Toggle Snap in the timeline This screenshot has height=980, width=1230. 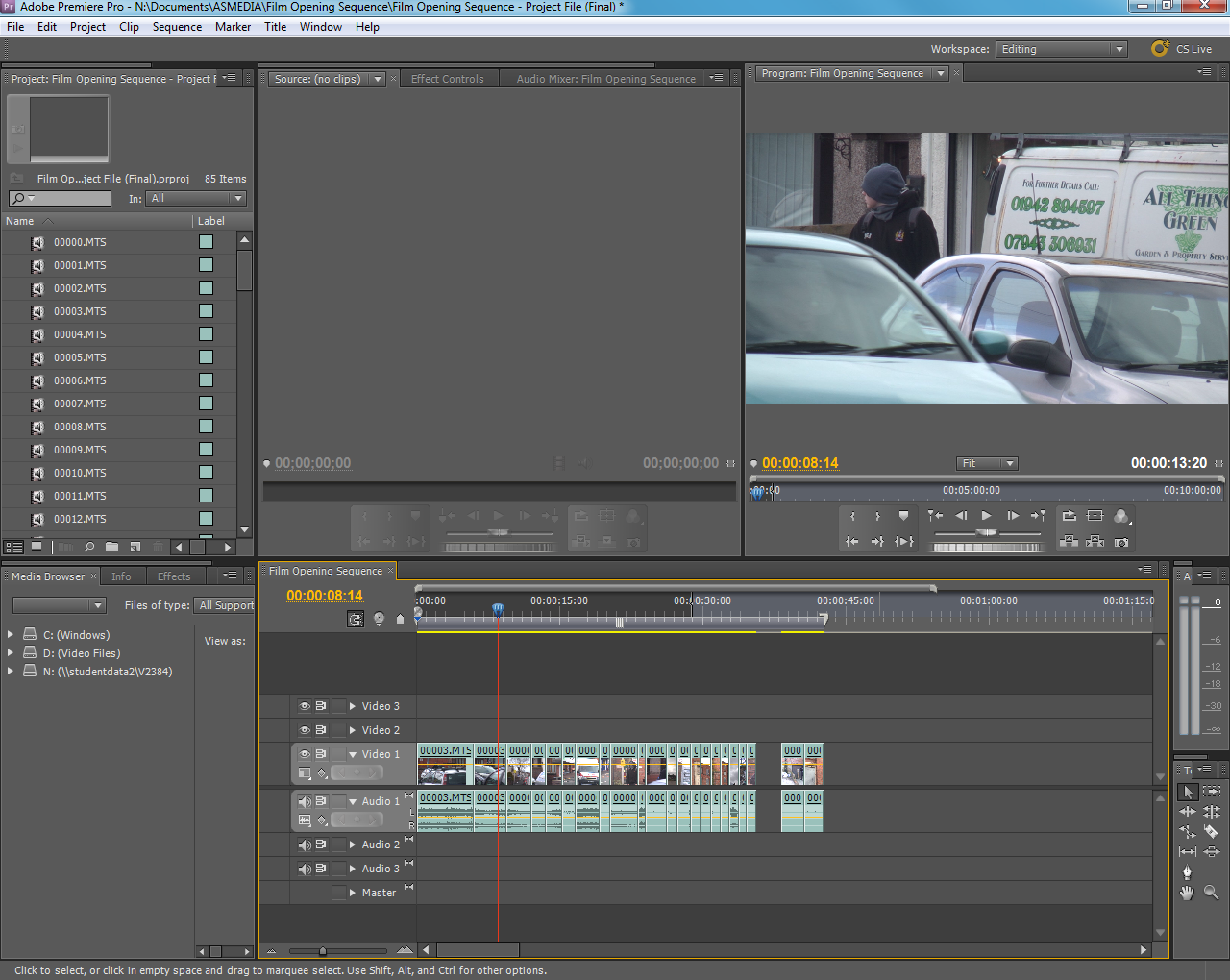tap(356, 619)
